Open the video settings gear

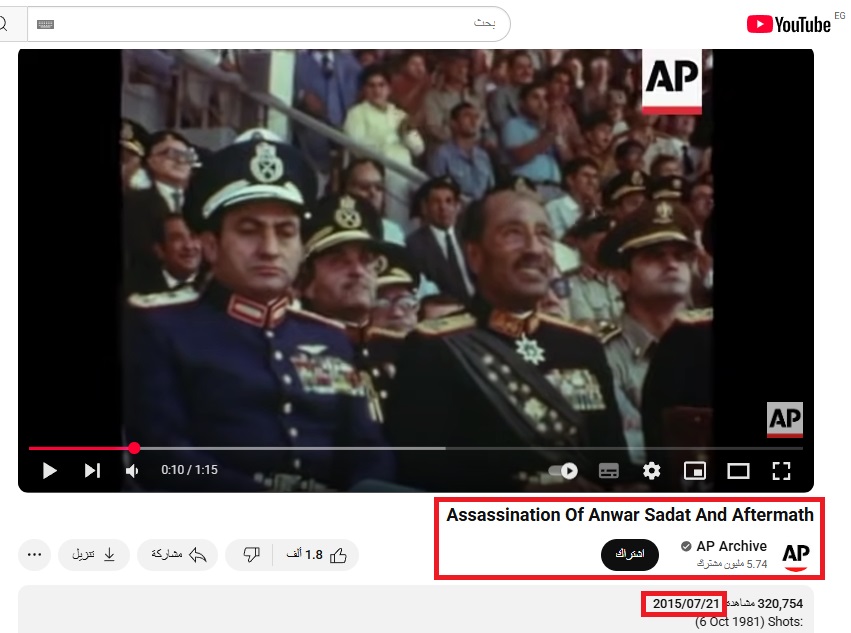click(651, 471)
